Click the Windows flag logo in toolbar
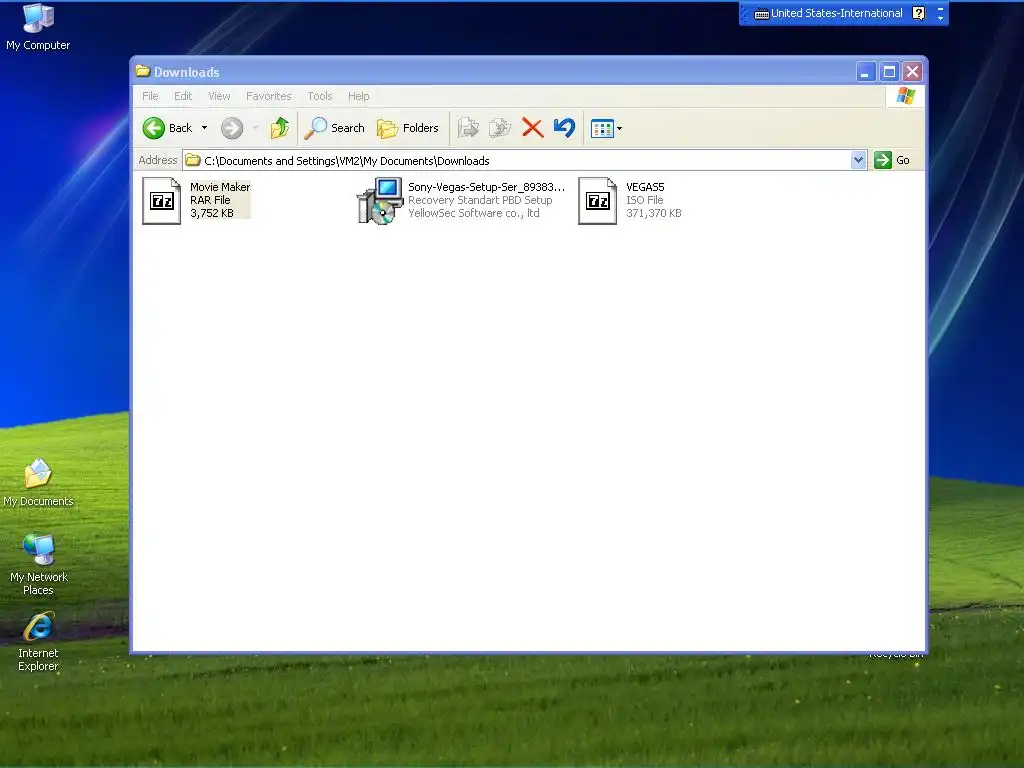This screenshot has height=768, width=1024. pyautogui.click(x=906, y=96)
